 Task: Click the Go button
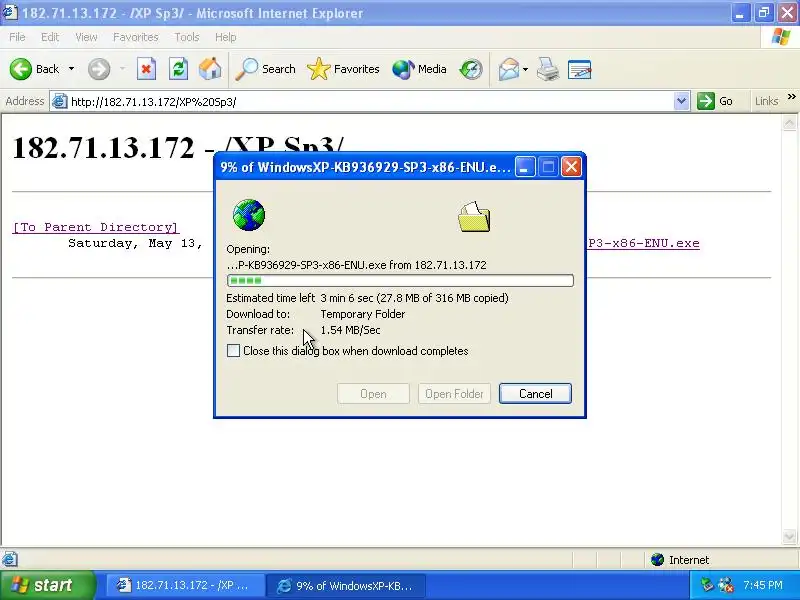pyautogui.click(x=715, y=102)
